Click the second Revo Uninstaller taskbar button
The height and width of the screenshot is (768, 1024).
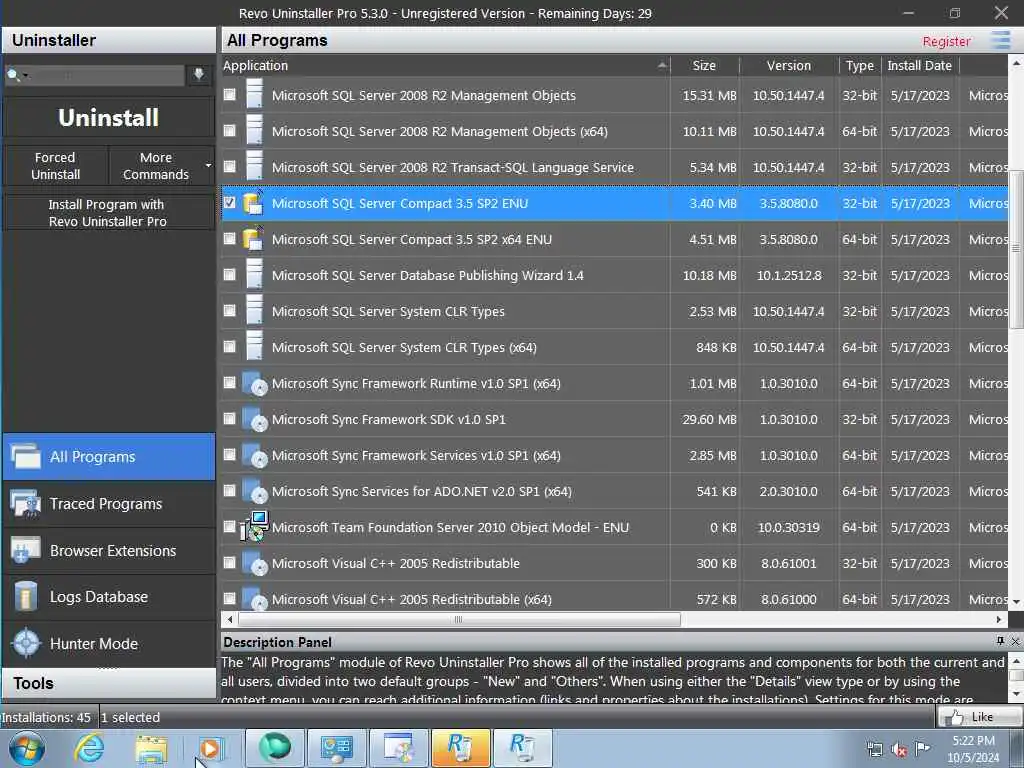click(x=522, y=748)
